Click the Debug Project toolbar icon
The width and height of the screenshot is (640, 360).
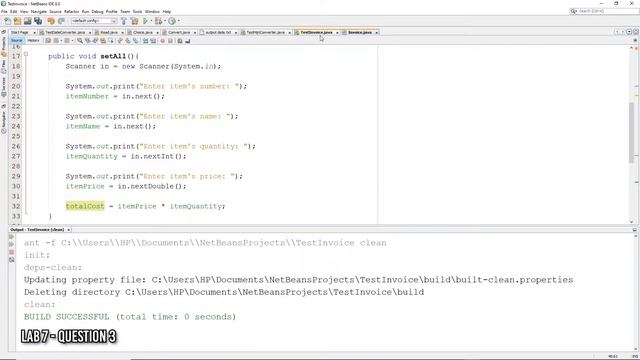[x=158, y=21]
